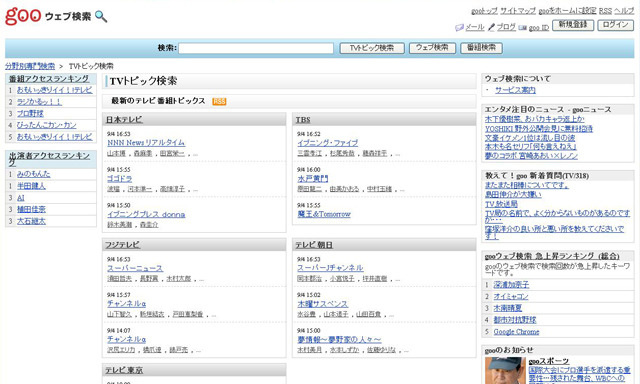Click the 日本テレビ section heading
Screen dimensions: 640x384
tap(124, 120)
